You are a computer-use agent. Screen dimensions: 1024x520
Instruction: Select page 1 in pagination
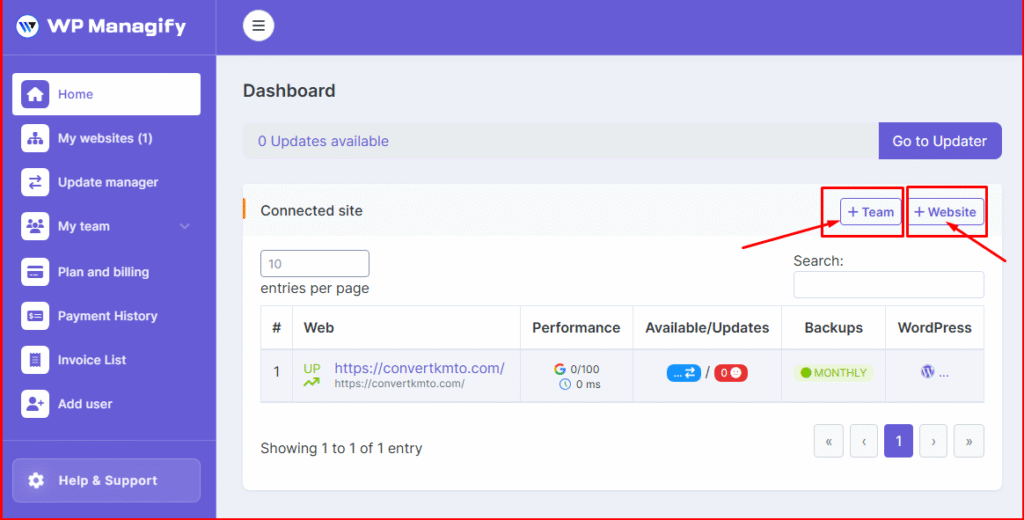click(x=899, y=441)
